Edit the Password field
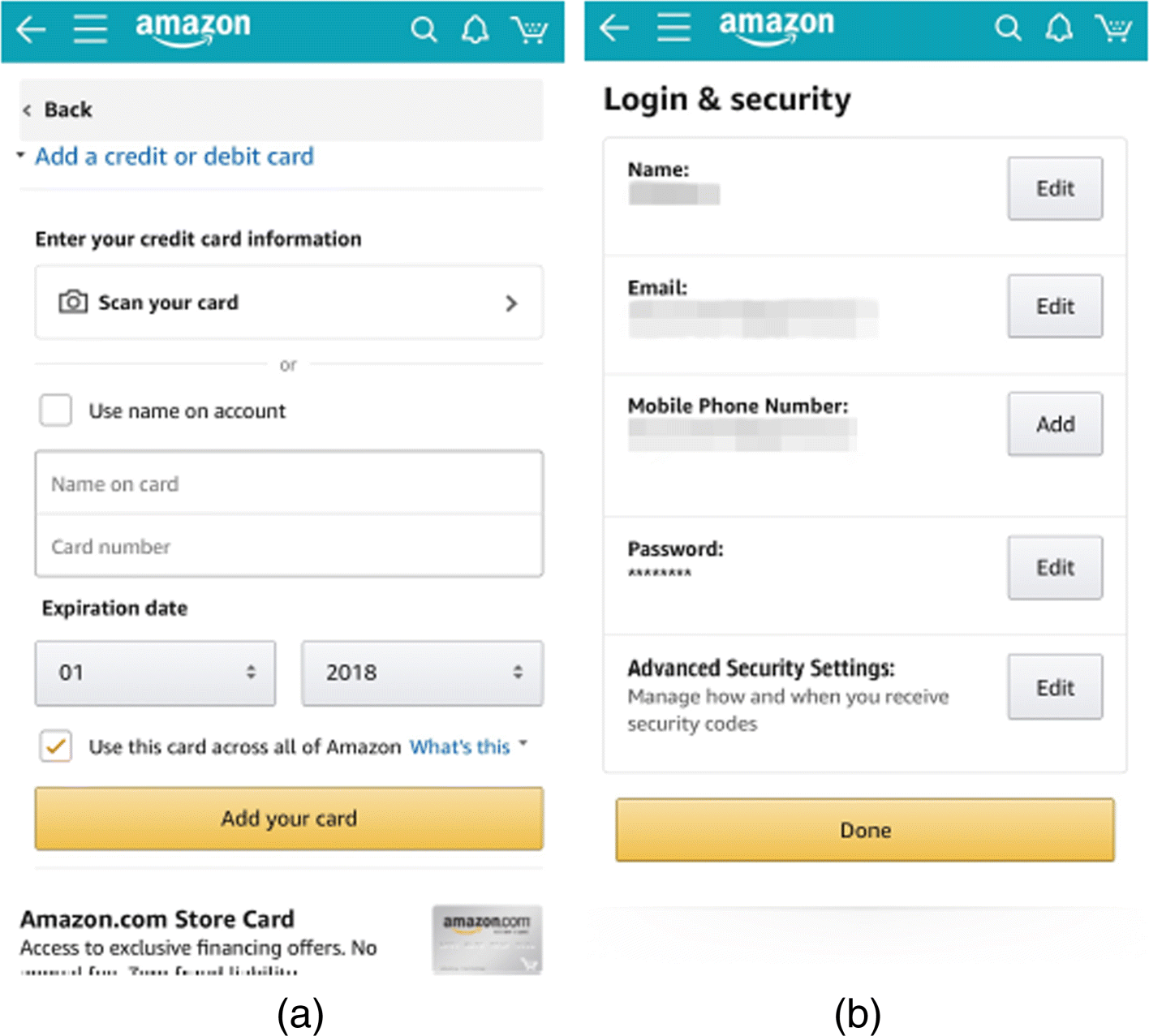The width and height of the screenshot is (1149, 1036). (x=1054, y=568)
